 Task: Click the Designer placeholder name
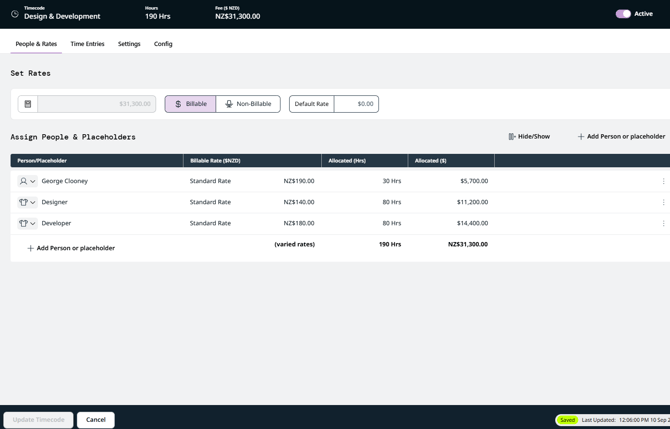coord(54,202)
